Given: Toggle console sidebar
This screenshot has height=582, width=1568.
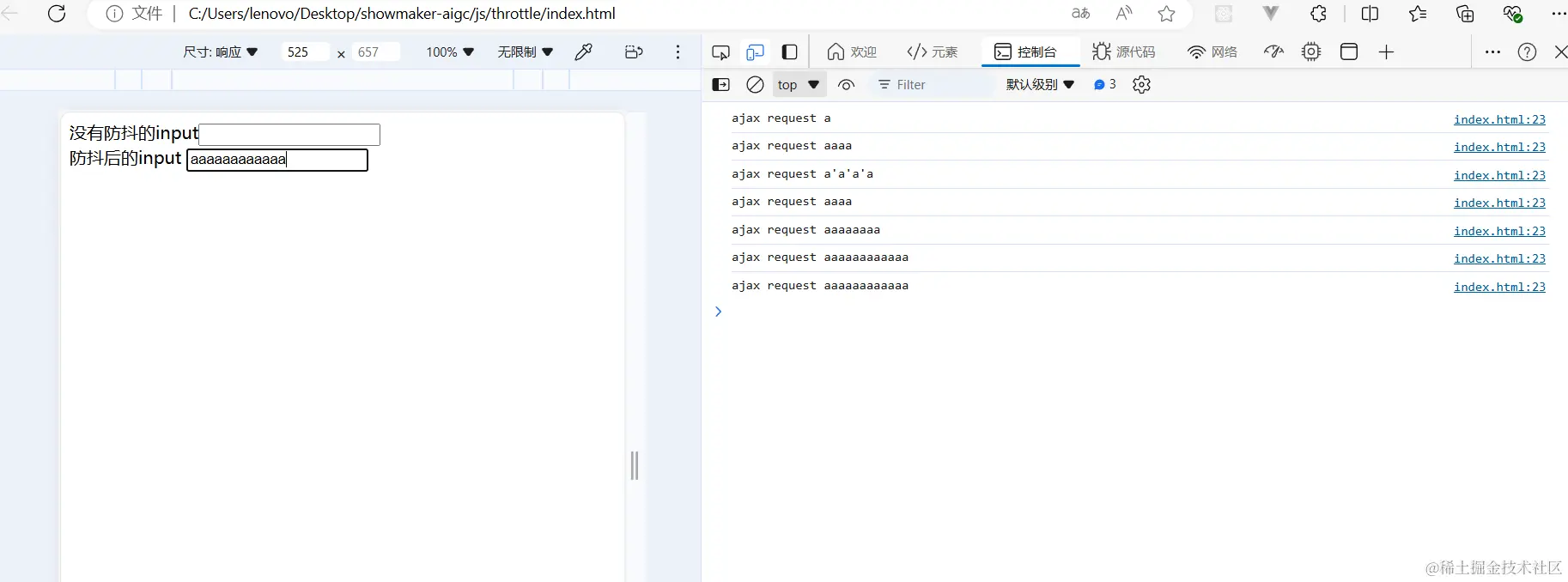Looking at the screenshot, I should tap(721, 84).
